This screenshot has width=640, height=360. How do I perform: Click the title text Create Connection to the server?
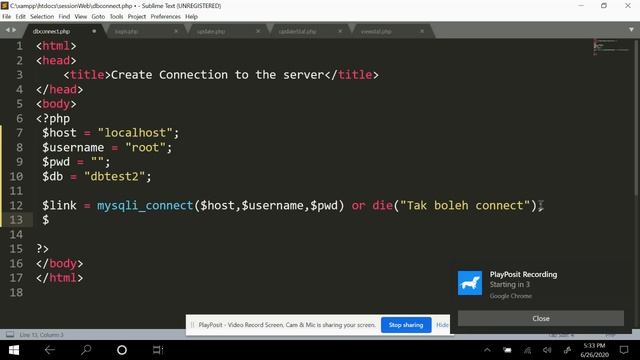point(217,75)
